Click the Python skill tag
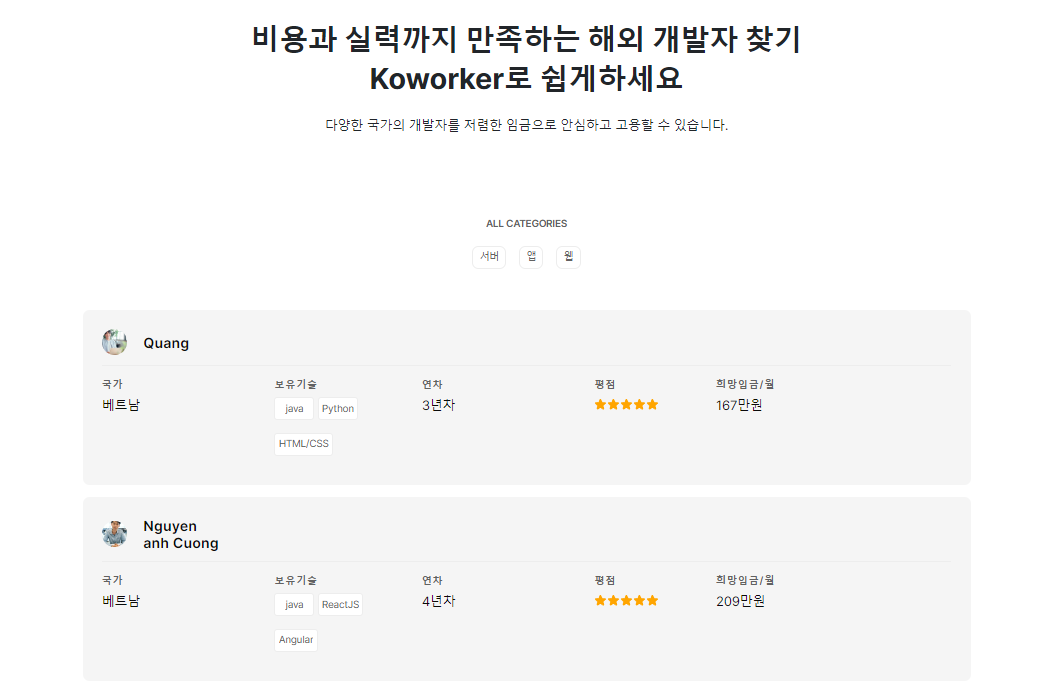1045x684 pixels. point(338,409)
